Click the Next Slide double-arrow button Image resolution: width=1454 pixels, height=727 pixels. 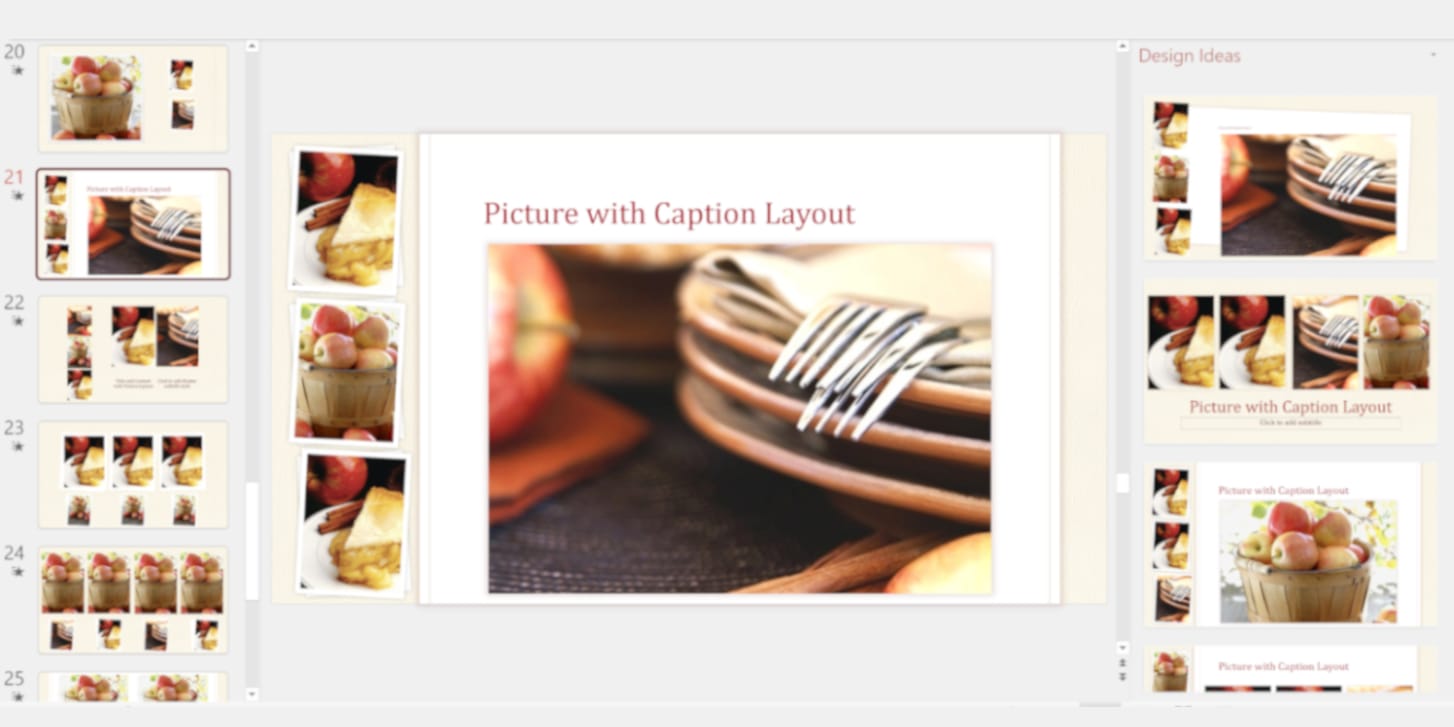tap(1122, 677)
